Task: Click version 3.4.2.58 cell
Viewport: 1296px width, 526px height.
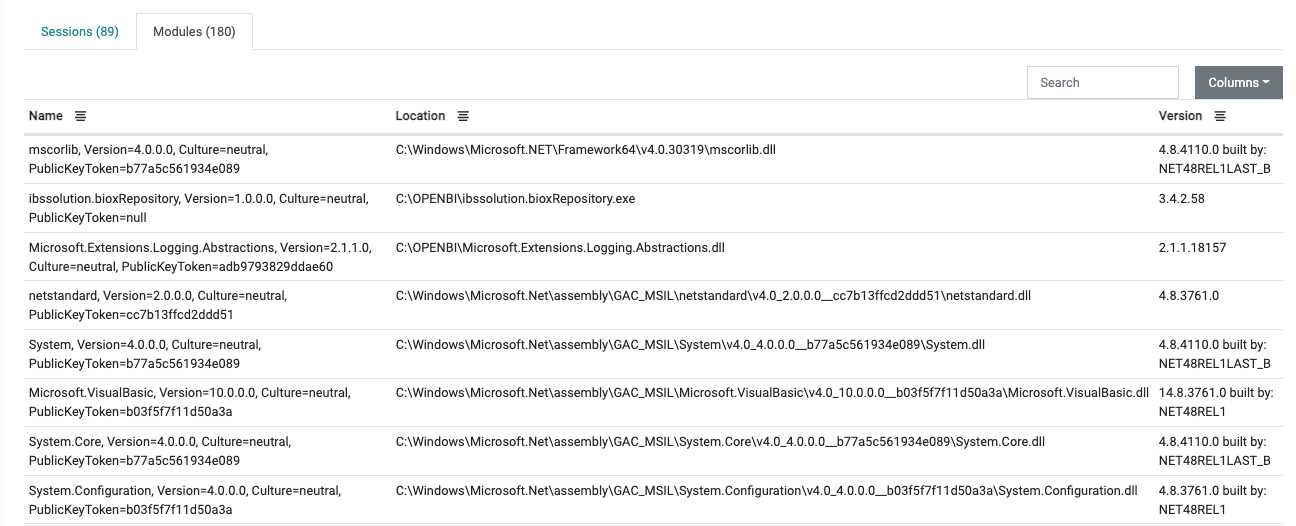Action: [1181, 199]
